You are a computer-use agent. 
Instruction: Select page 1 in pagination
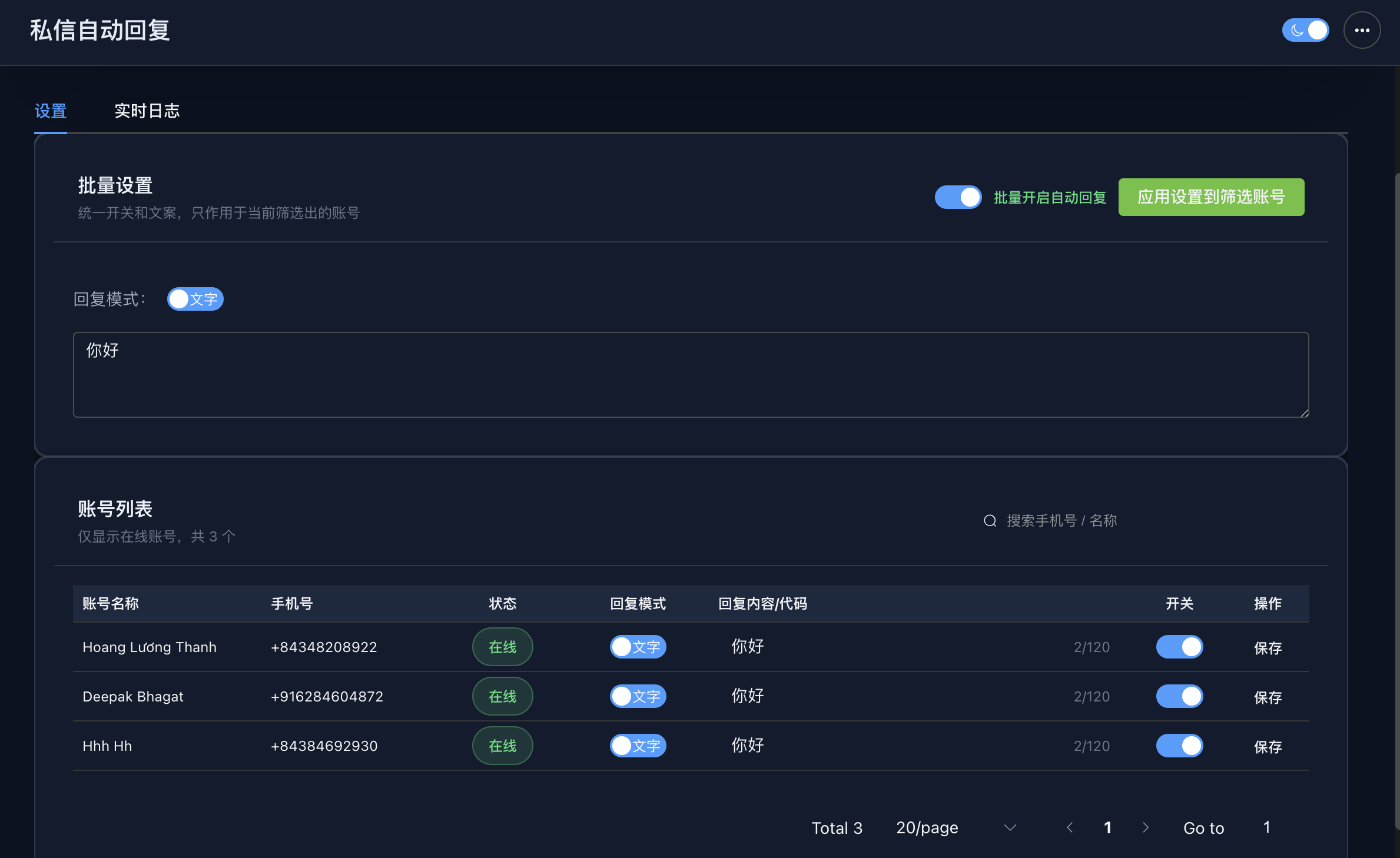pos(1107,827)
